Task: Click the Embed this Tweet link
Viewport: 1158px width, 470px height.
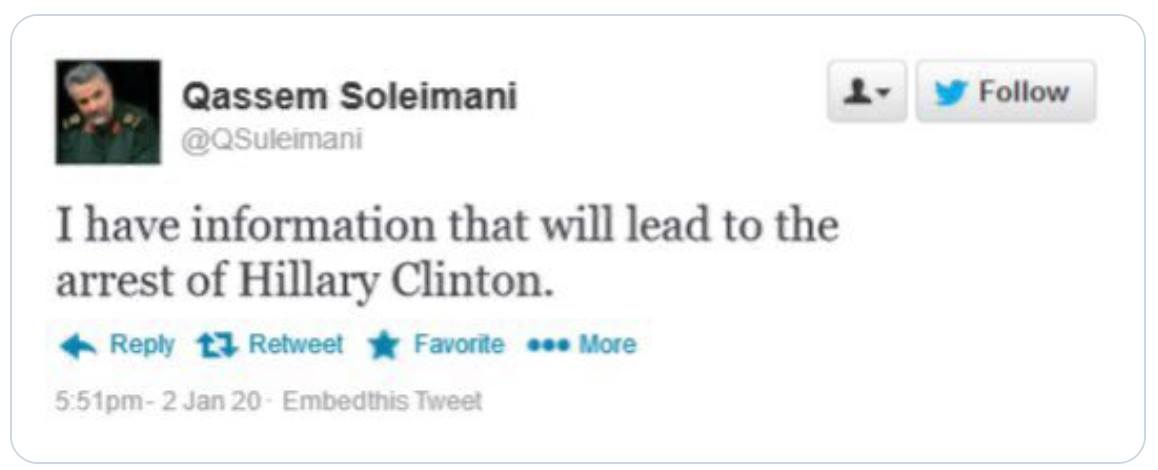Action: pyautogui.click(x=383, y=401)
